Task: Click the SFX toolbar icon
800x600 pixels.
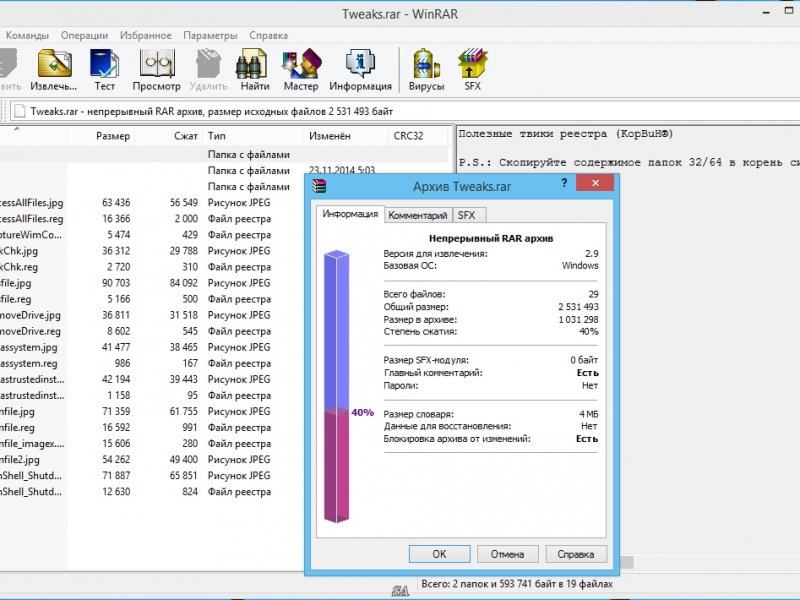Action: [472, 70]
